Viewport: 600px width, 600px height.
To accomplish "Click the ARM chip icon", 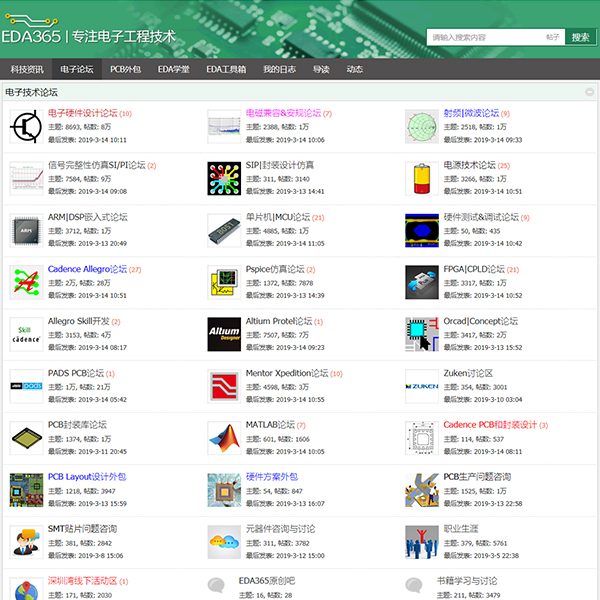I will click(26, 230).
